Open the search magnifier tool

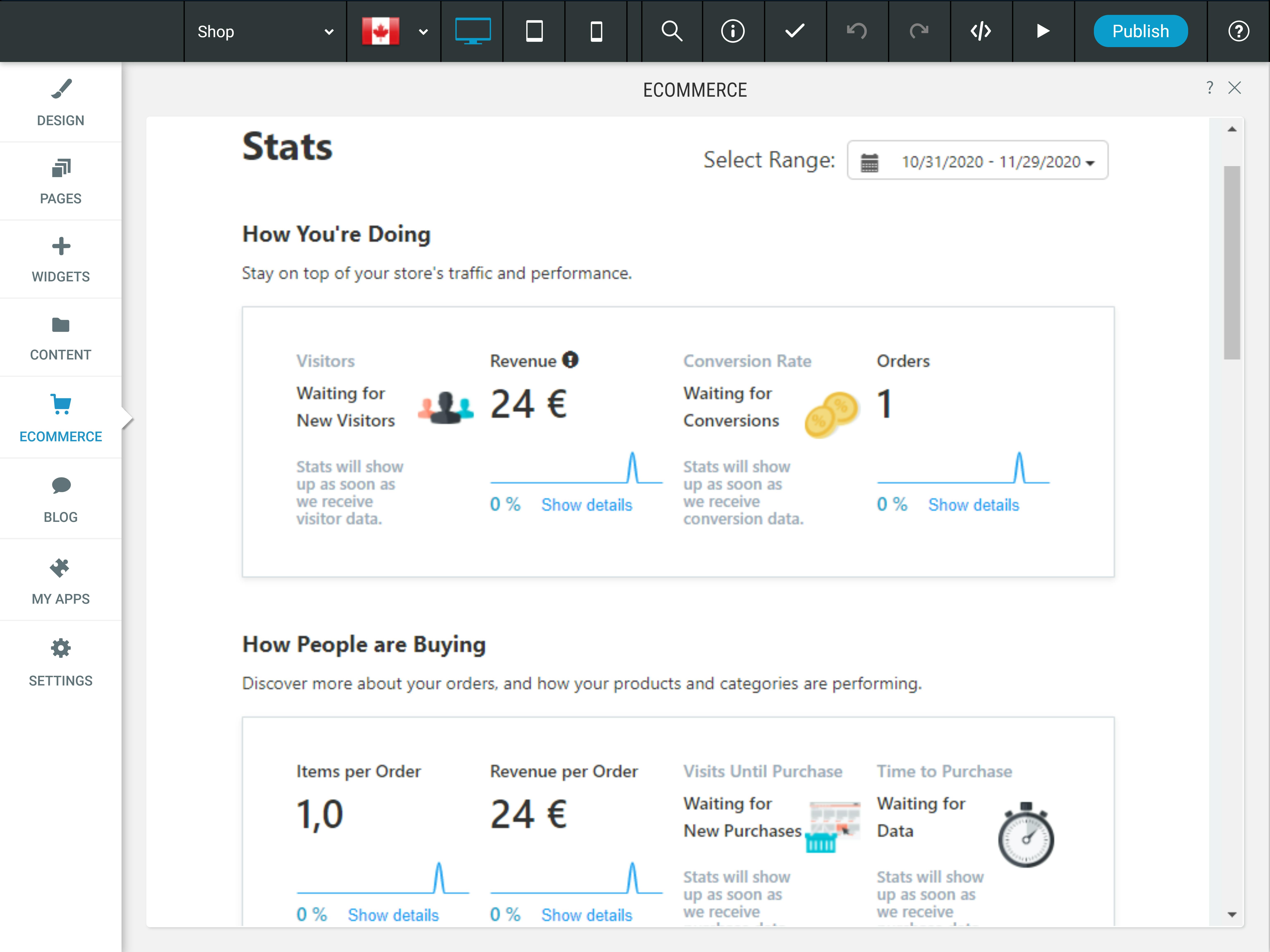pyautogui.click(x=672, y=31)
